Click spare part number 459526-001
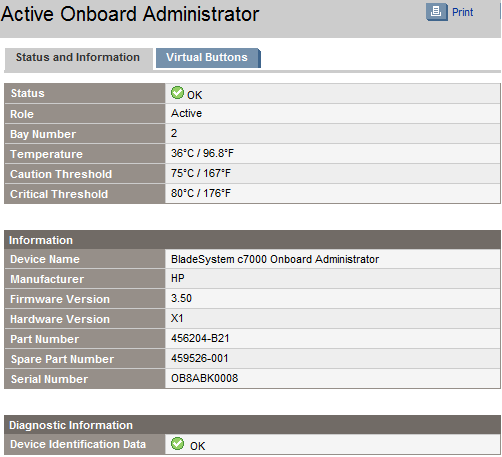502x457 pixels. pos(200,358)
